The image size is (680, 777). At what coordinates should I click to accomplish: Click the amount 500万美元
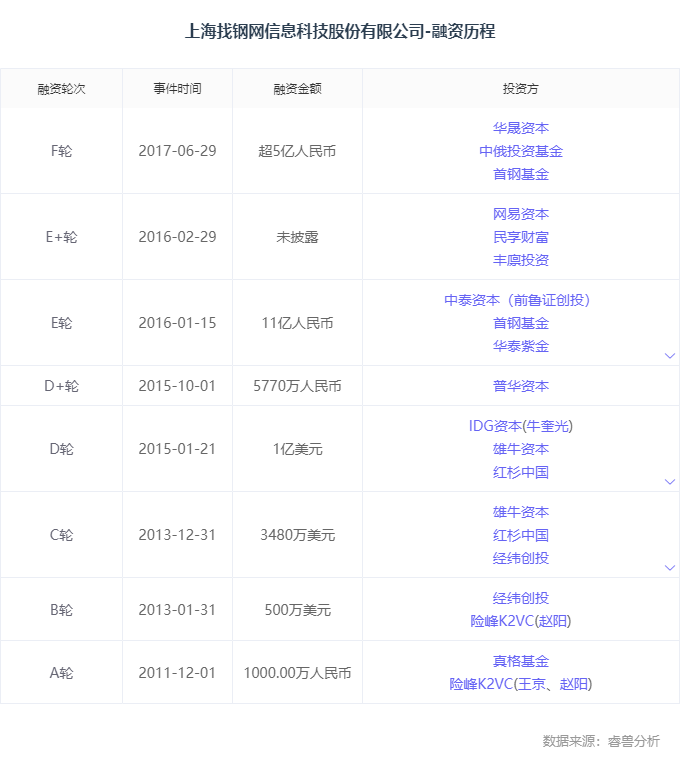coord(297,610)
